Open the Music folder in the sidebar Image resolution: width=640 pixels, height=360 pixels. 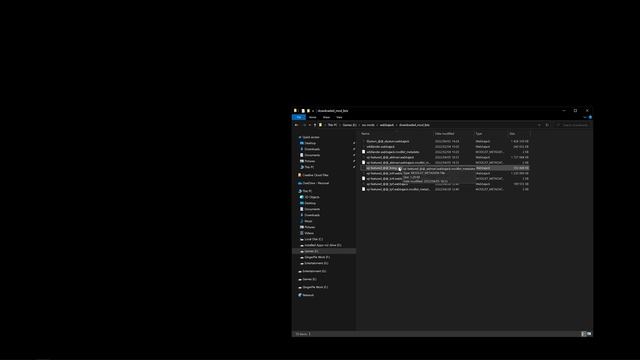pyautogui.click(x=308, y=221)
